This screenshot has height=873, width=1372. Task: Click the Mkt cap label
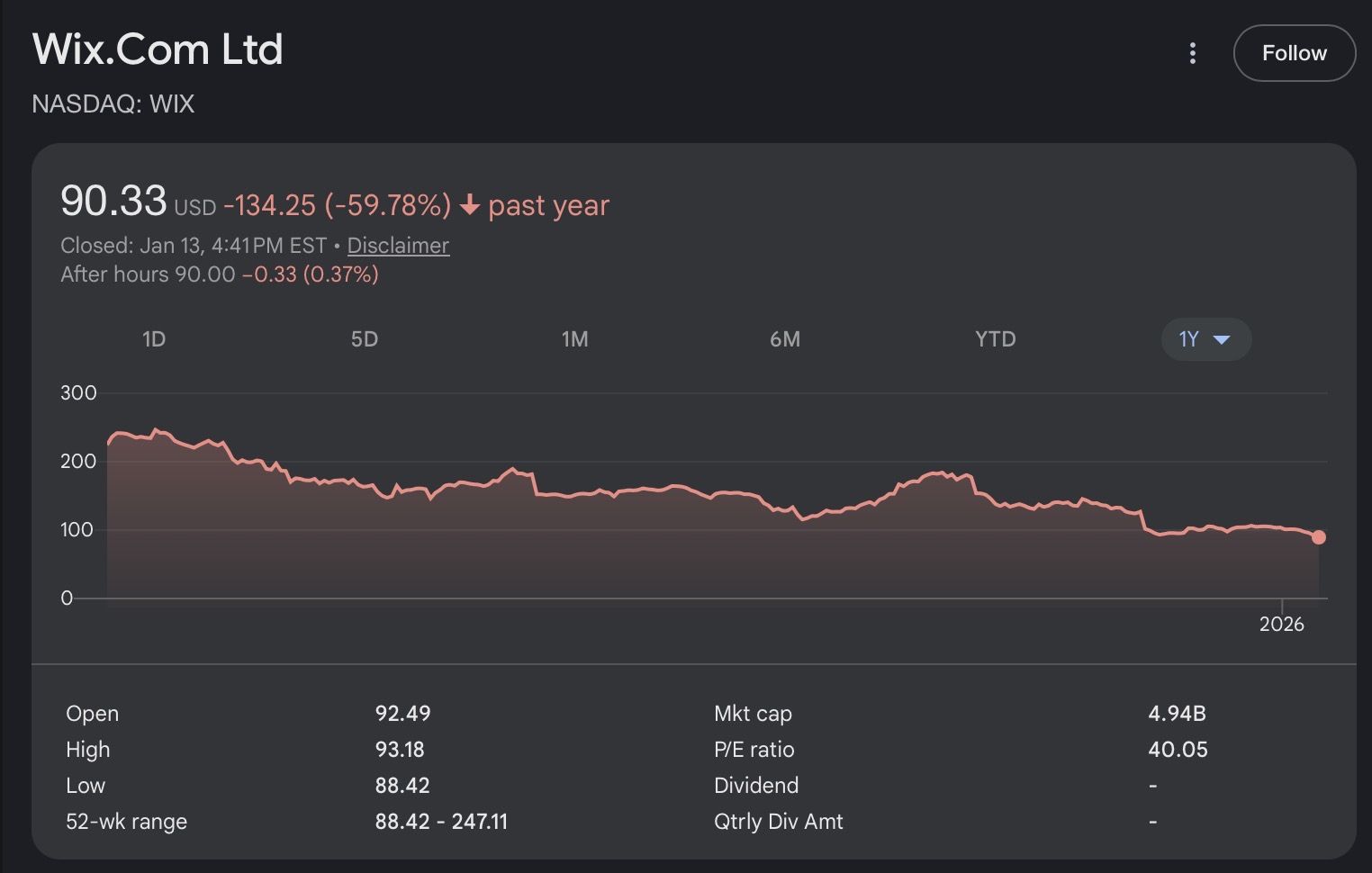(x=753, y=714)
